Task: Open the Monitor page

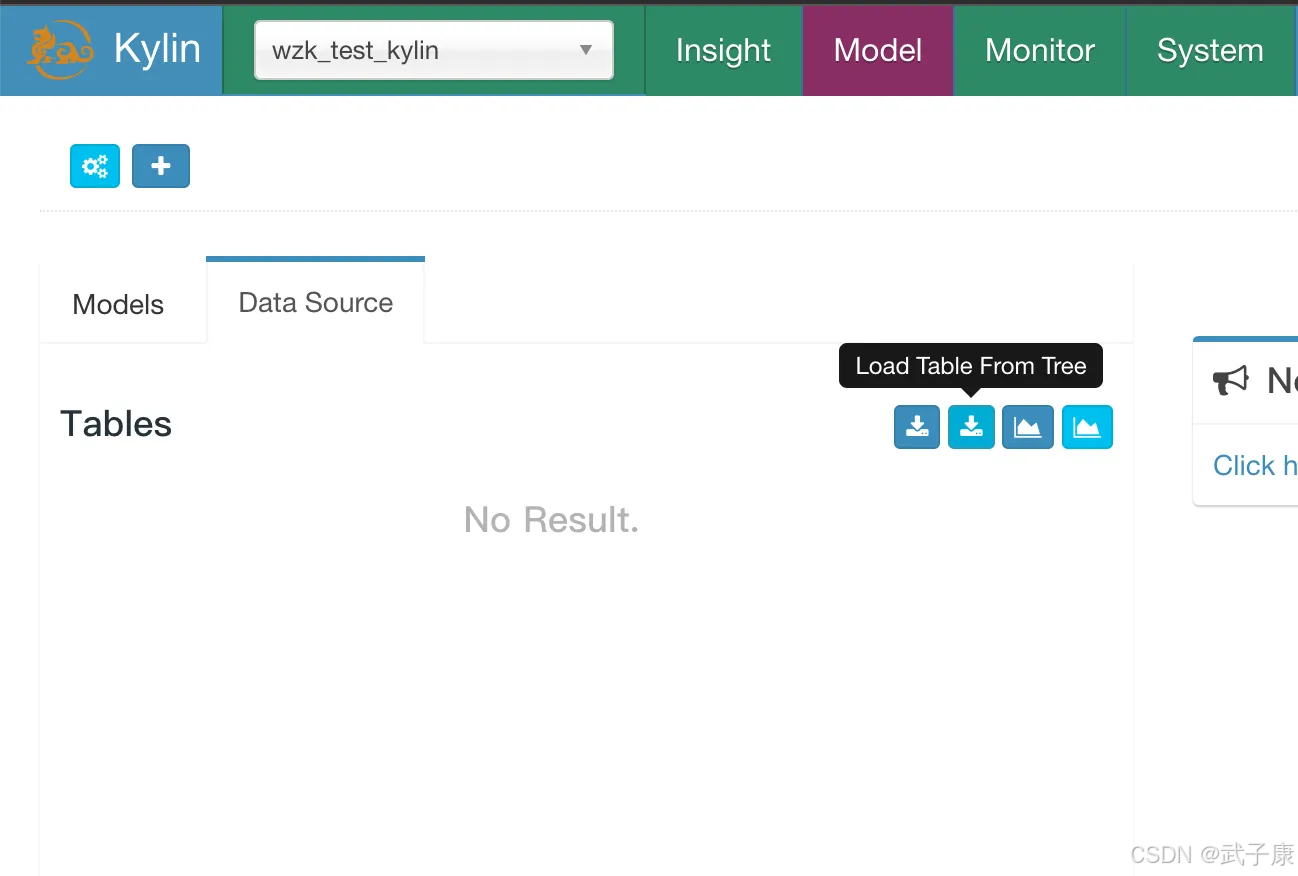Action: [x=1040, y=50]
